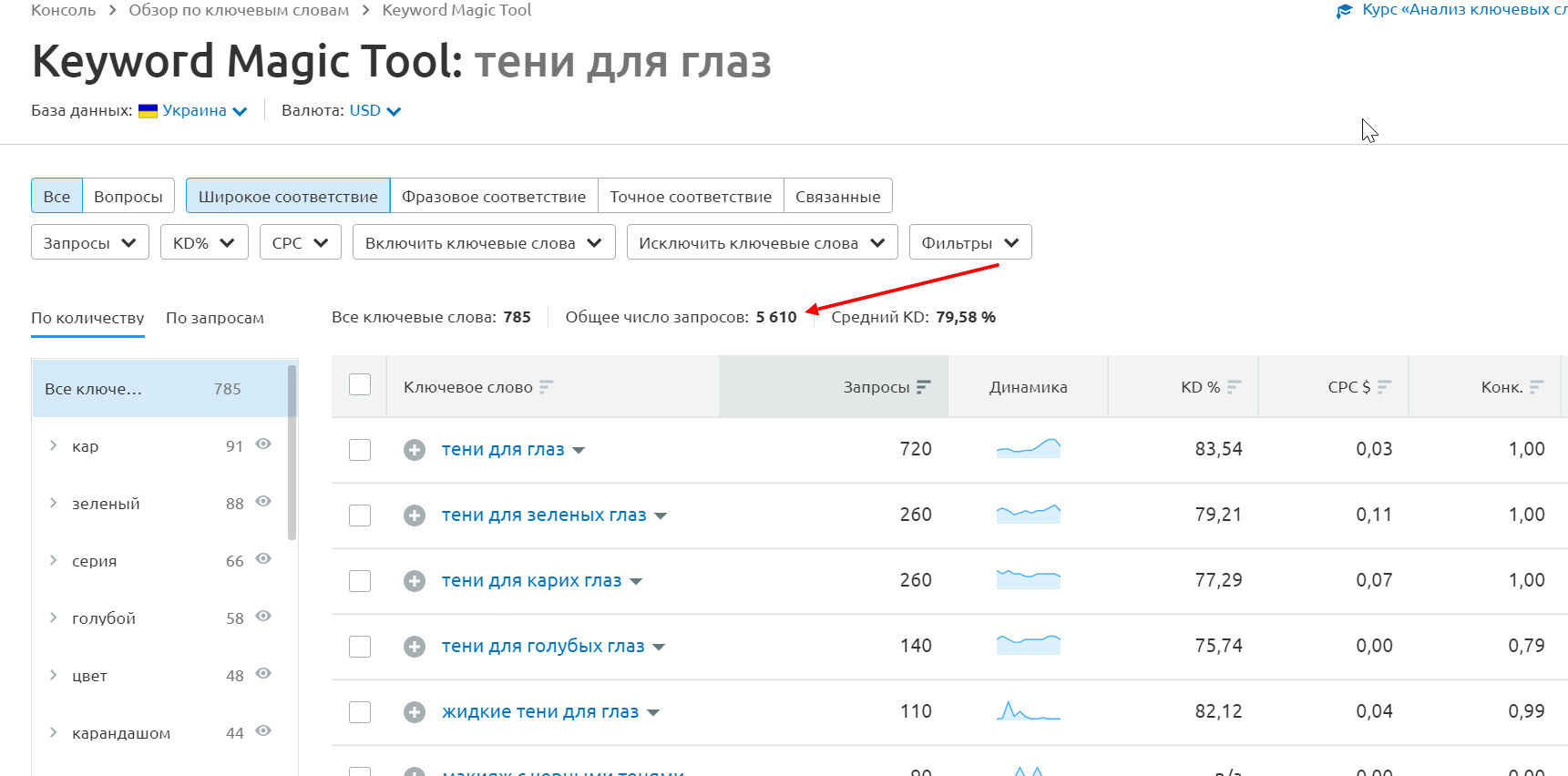
Task: Go to Консоль breadcrumb link
Action: click(x=63, y=10)
